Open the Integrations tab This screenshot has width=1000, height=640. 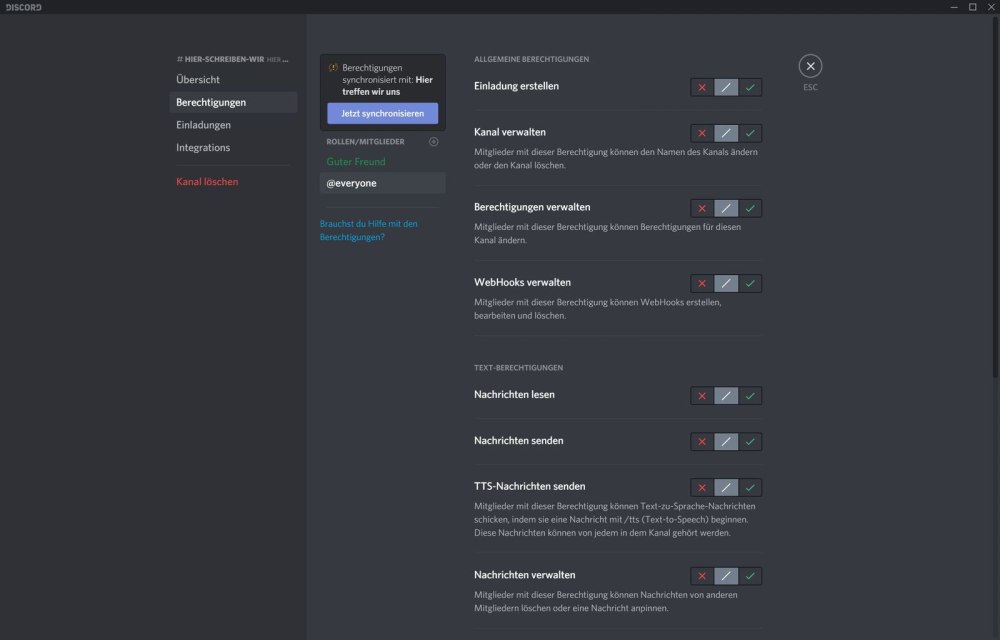(203, 148)
